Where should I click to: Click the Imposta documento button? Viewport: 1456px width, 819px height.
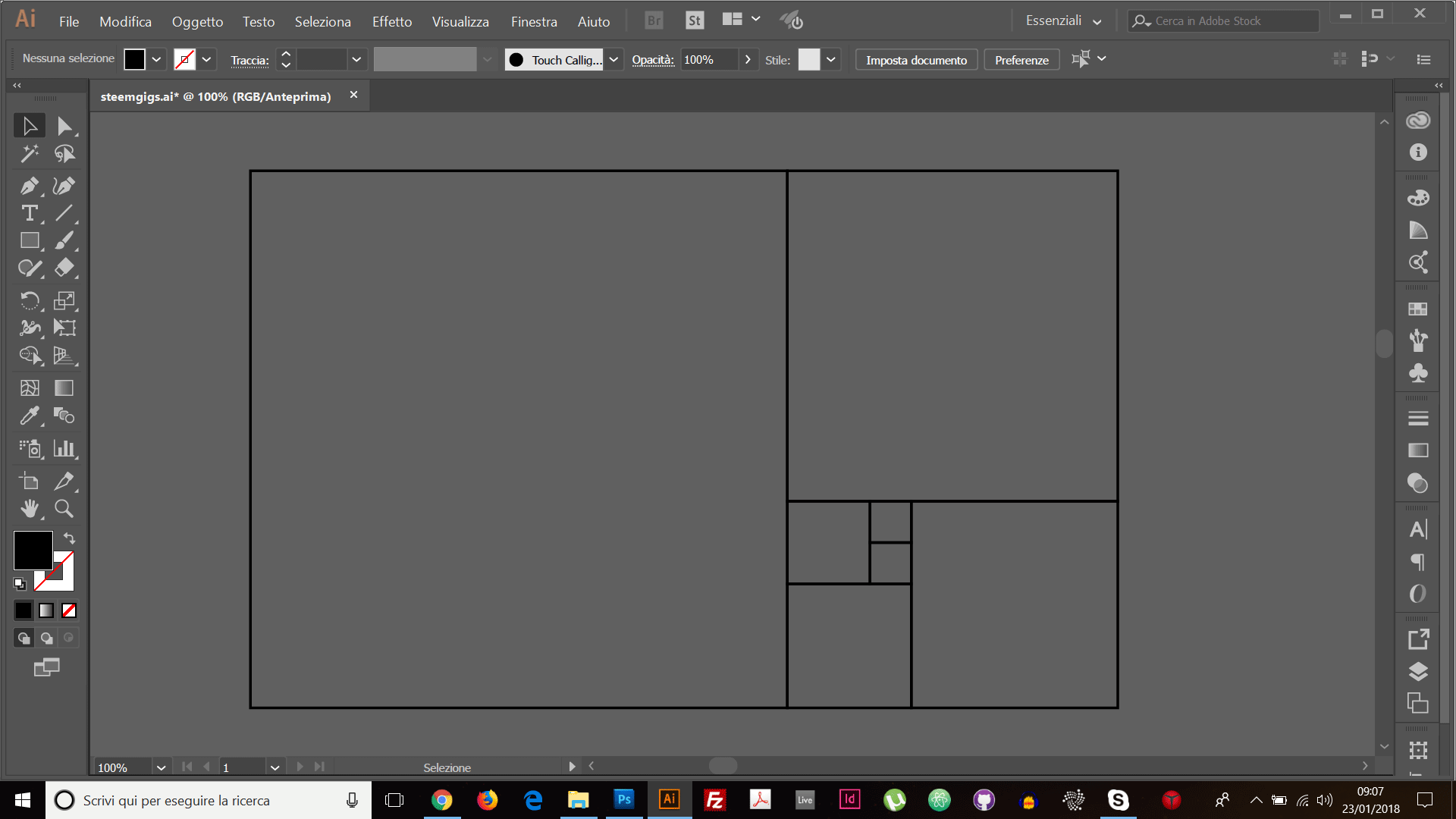pyautogui.click(x=916, y=59)
